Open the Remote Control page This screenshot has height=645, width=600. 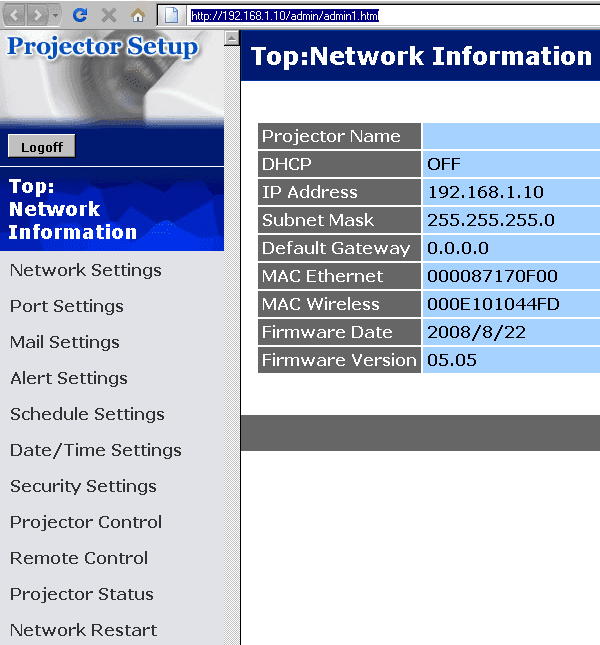coord(79,558)
